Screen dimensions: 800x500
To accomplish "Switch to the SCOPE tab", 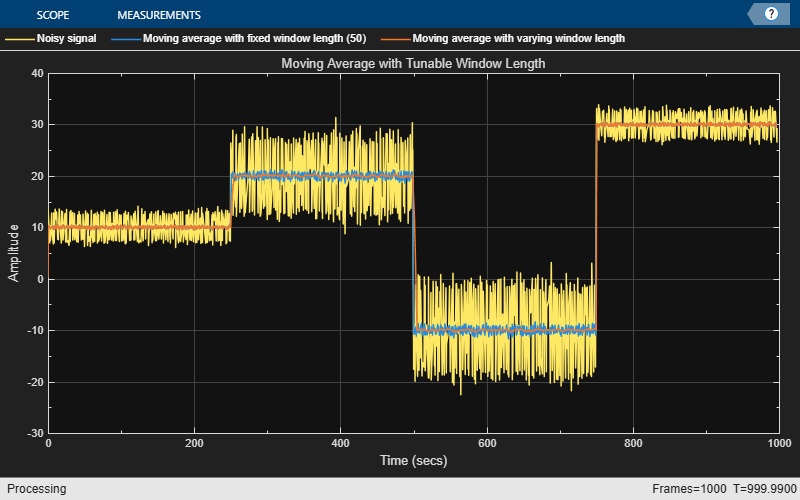I will pyautogui.click(x=52, y=15).
